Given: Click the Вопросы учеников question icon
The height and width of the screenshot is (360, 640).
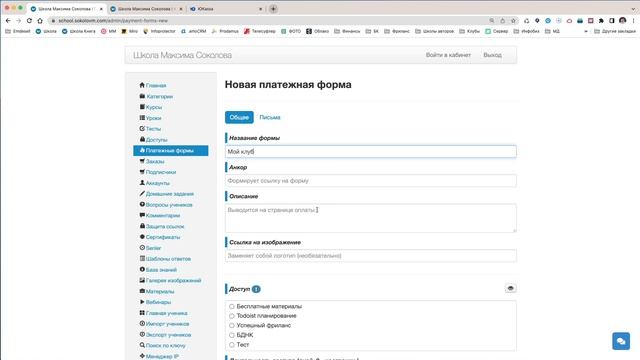Looking at the screenshot, I should coord(142,204).
